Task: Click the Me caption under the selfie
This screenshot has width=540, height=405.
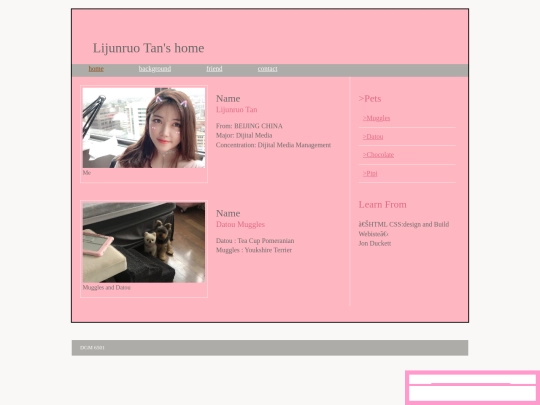Action: [87, 173]
